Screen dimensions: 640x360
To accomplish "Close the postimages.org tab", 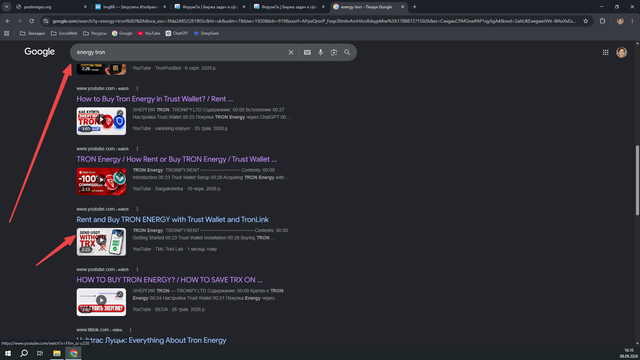I will 85,7.
